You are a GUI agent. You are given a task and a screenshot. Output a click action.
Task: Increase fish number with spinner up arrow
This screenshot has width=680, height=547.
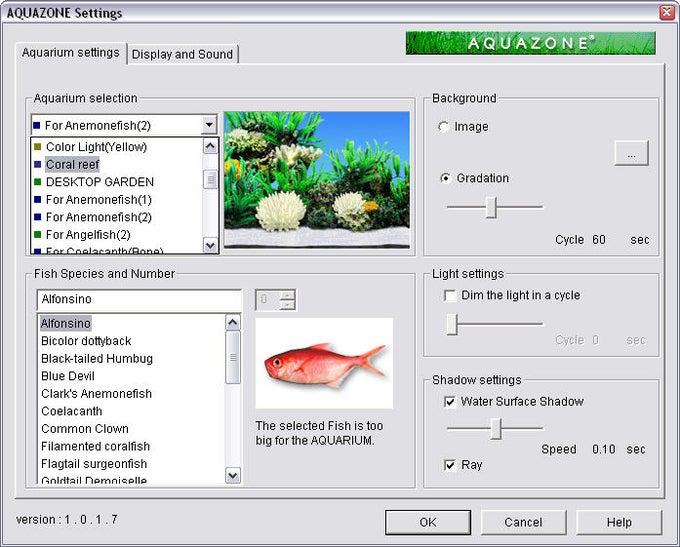pos(288,295)
